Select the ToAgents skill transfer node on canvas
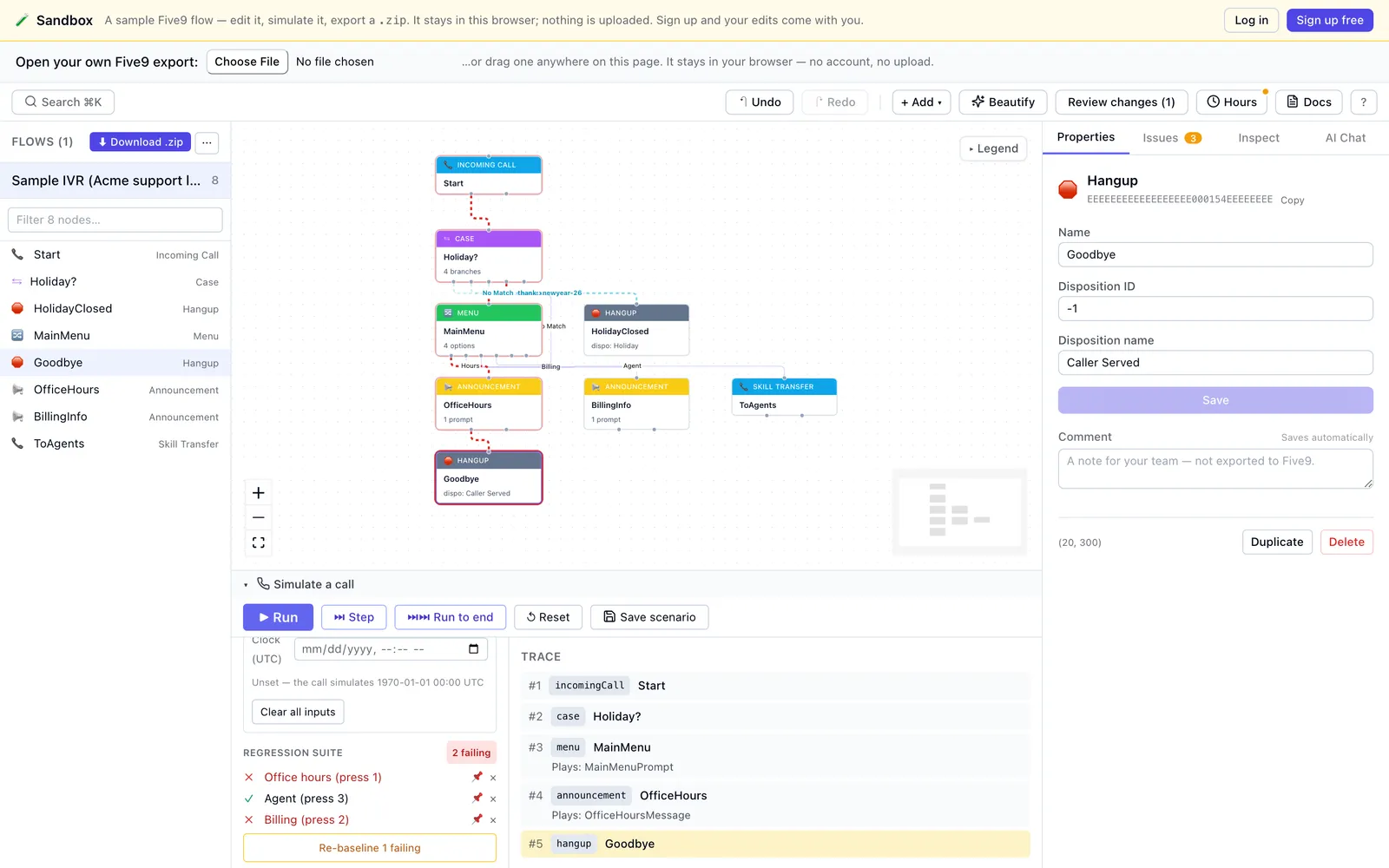Screen dimensions: 1389x868 pos(784,397)
